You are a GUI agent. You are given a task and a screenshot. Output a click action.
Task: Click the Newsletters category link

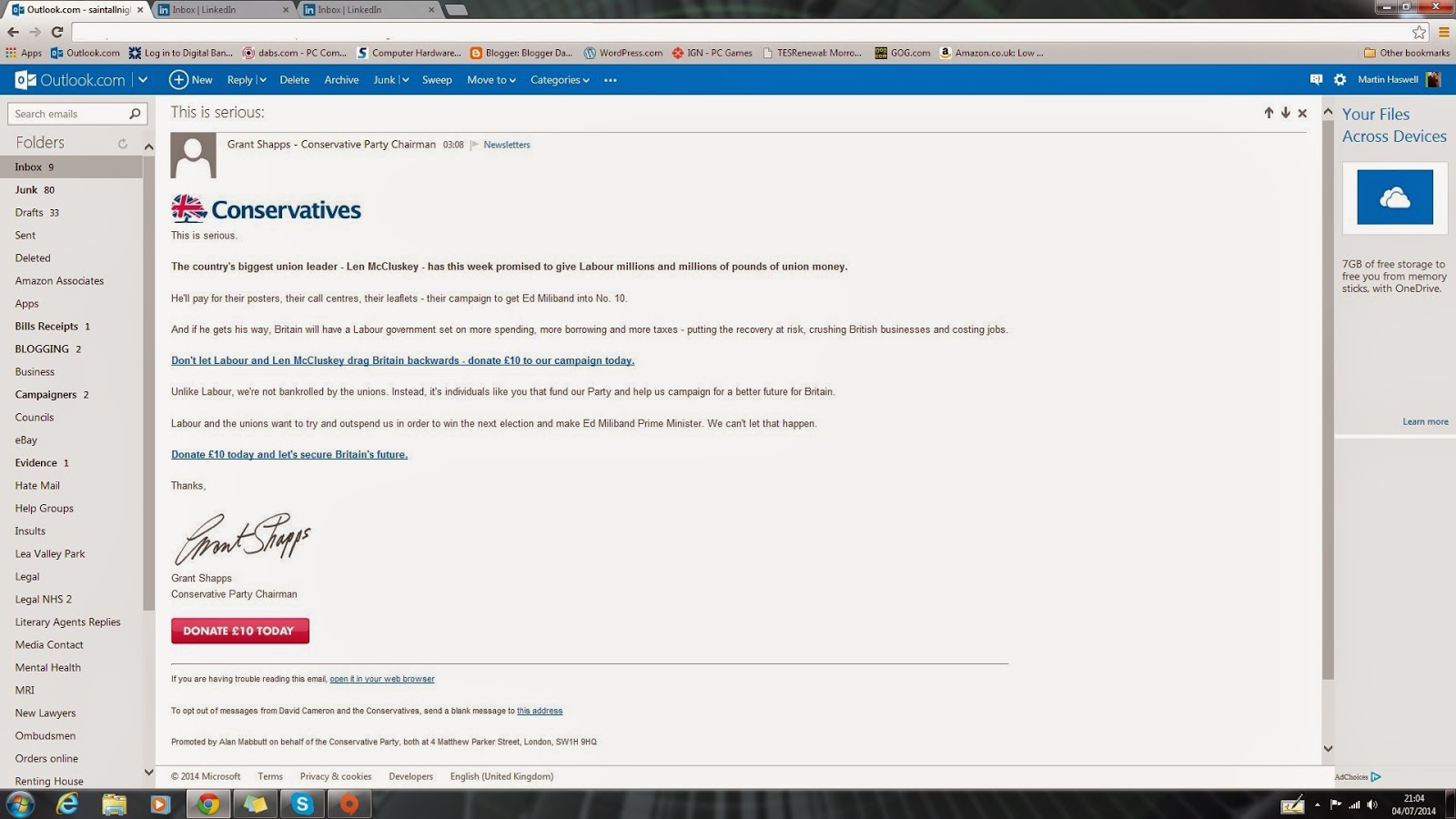pyautogui.click(x=507, y=145)
